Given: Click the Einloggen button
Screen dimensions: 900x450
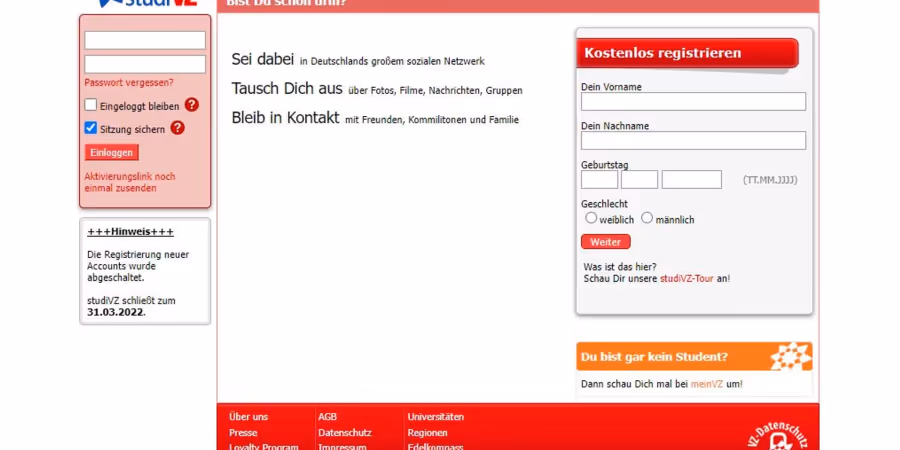Looking at the screenshot, I should coord(111,152).
